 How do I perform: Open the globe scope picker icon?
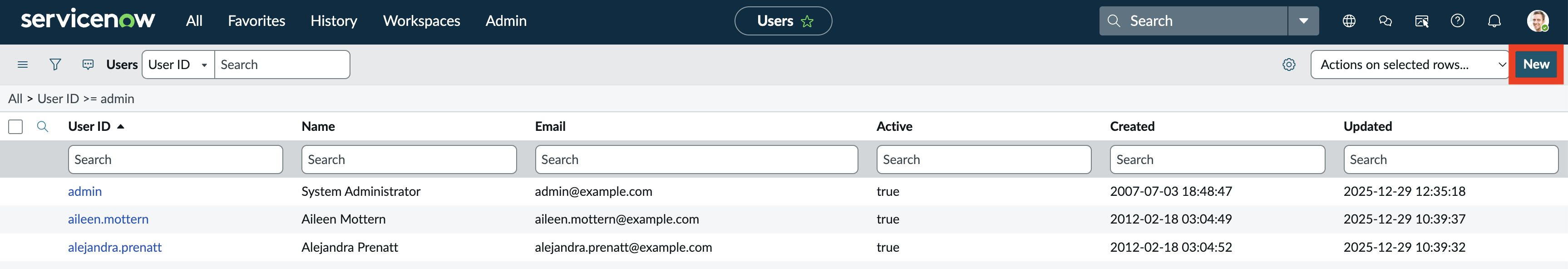pyautogui.click(x=1349, y=21)
